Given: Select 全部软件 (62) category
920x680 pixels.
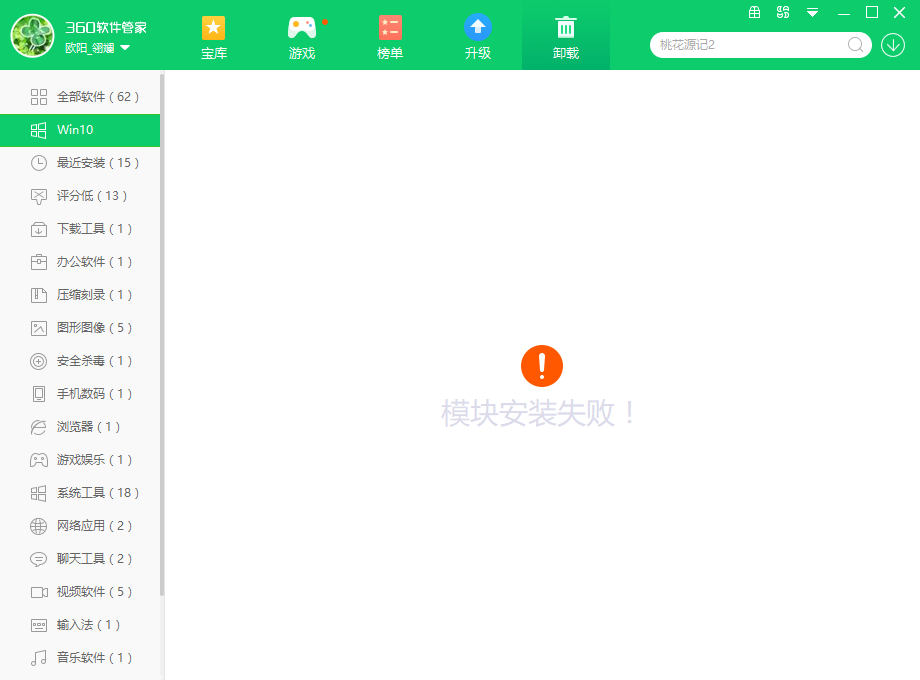Looking at the screenshot, I should [x=80, y=97].
